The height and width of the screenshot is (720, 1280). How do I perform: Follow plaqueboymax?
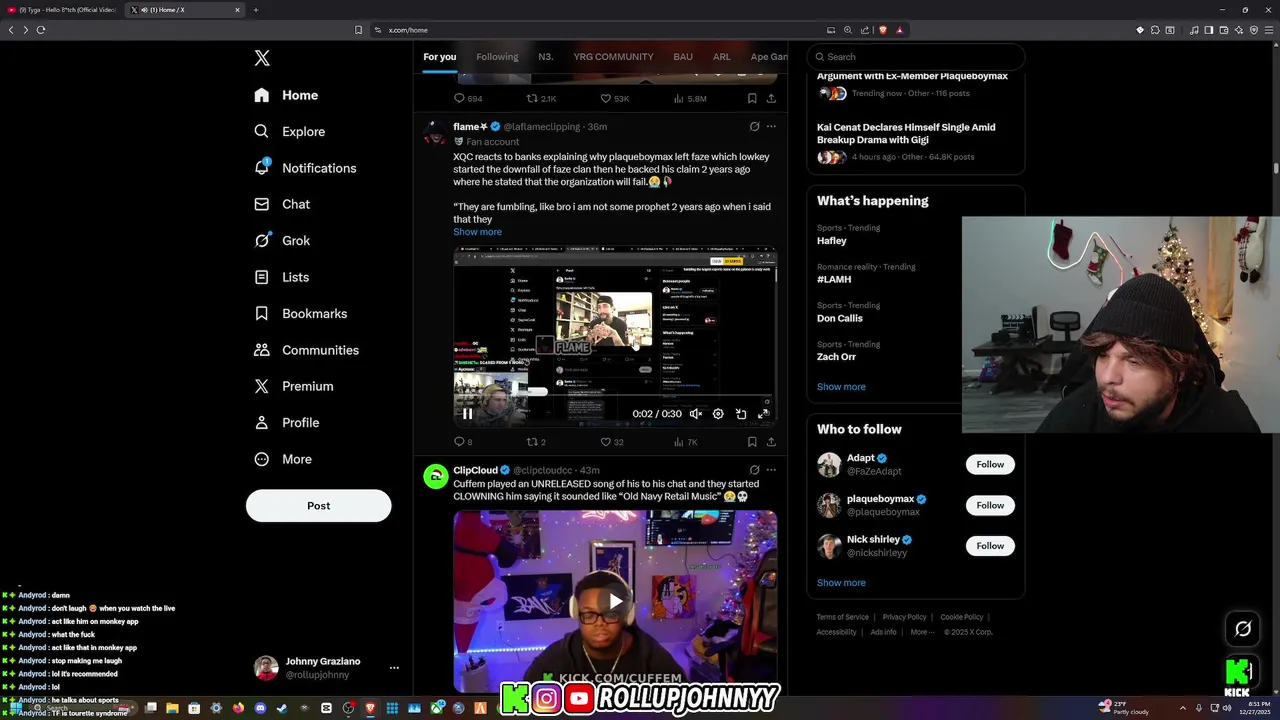point(990,505)
